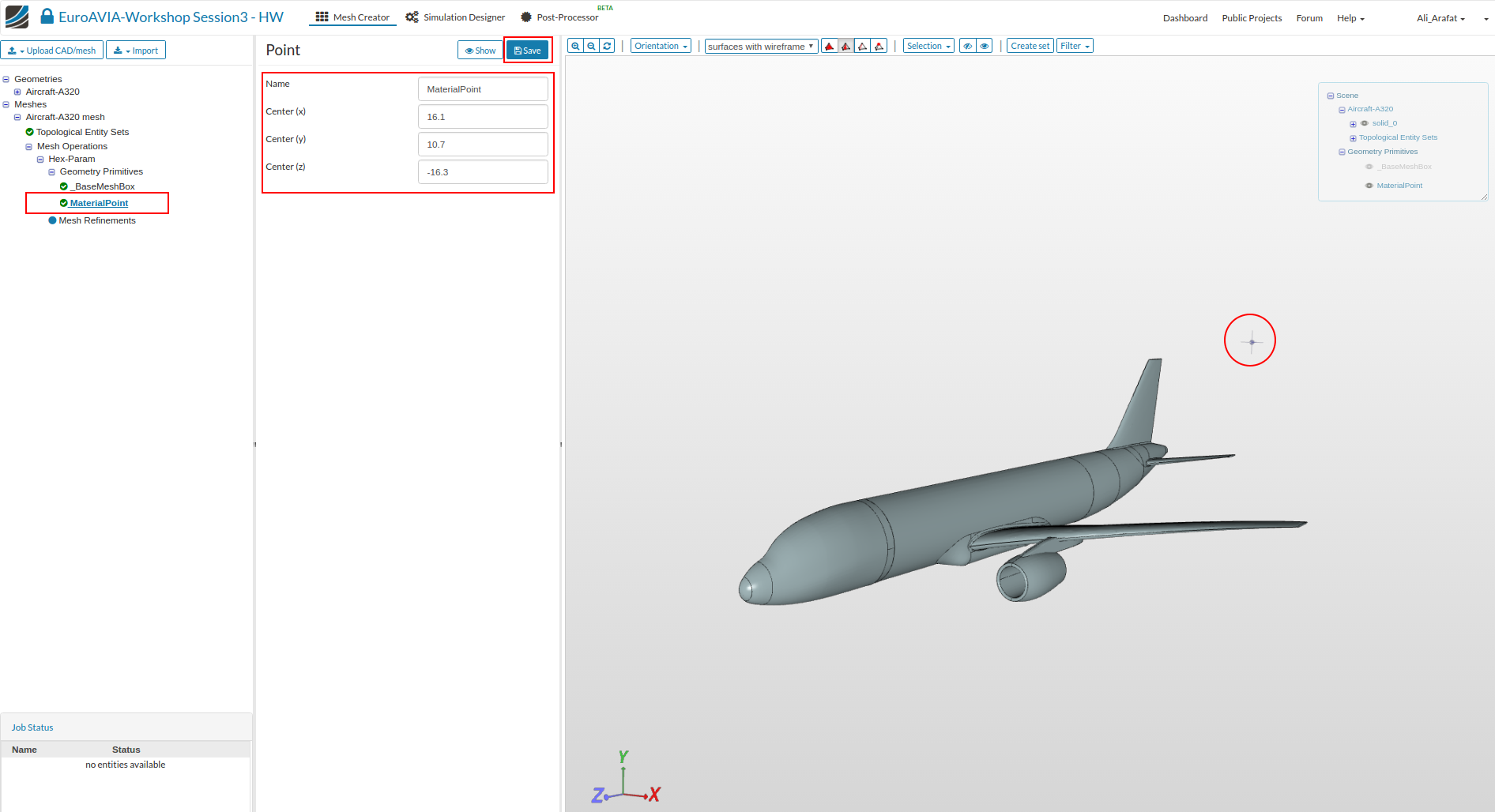The height and width of the screenshot is (812, 1495).
Task: Expand Topological Entity Sets in the scene tree
Action: [1353, 138]
